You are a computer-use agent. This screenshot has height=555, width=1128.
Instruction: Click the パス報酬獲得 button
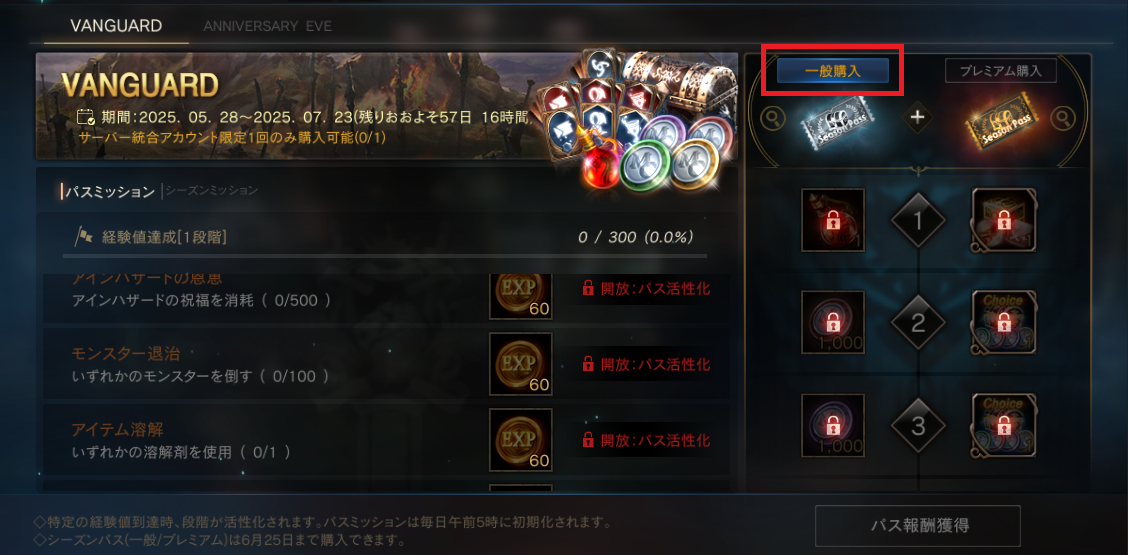pyautogui.click(x=917, y=525)
